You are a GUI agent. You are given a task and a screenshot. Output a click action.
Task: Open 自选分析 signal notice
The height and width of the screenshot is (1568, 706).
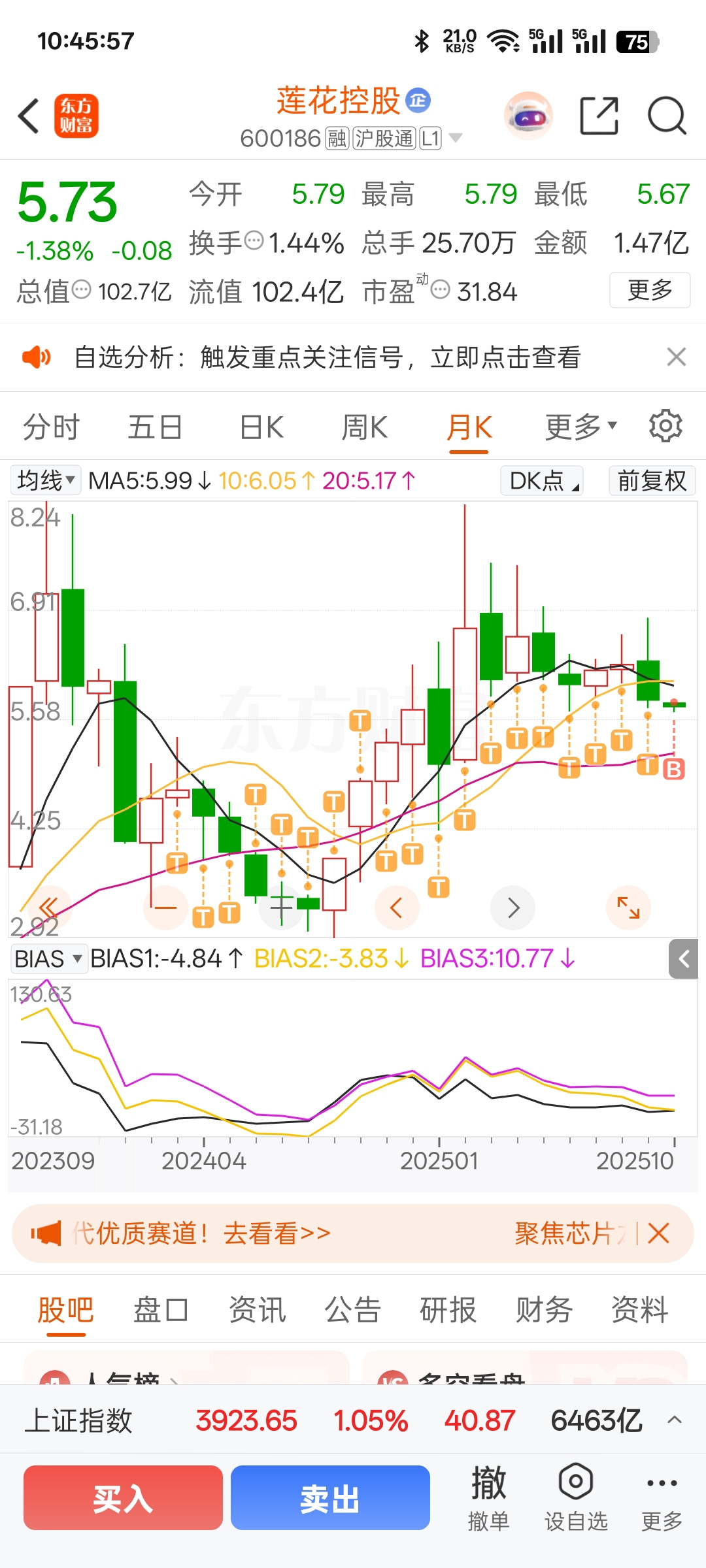328,357
